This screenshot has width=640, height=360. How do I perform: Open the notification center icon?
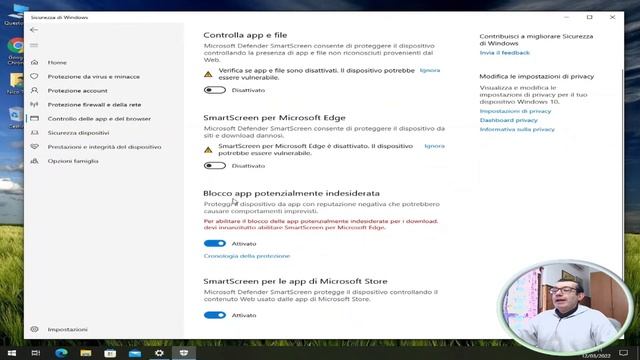pos(623,353)
